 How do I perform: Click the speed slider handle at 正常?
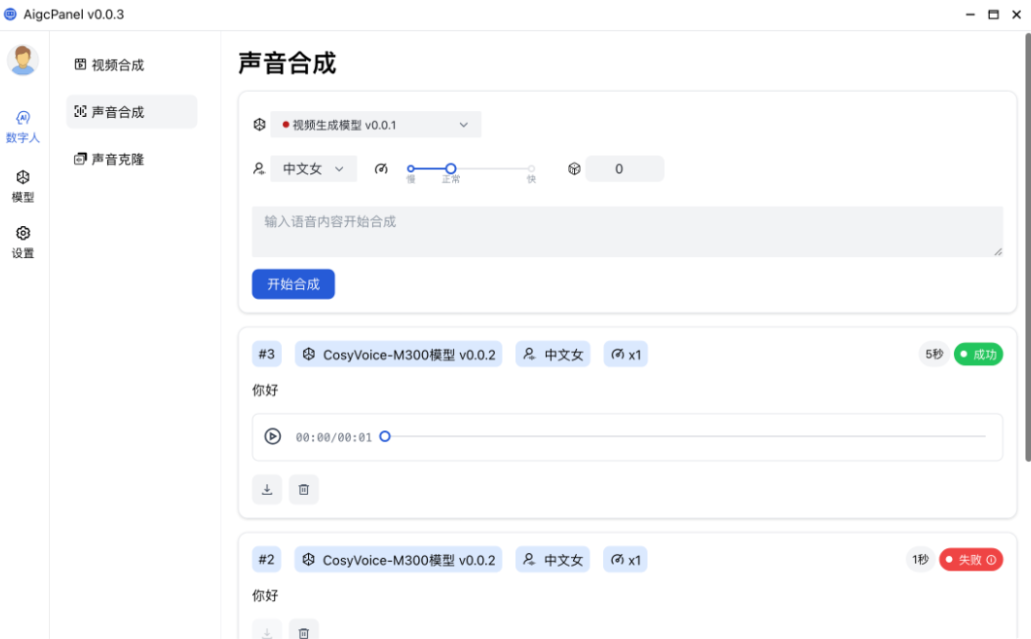(450, 169)
